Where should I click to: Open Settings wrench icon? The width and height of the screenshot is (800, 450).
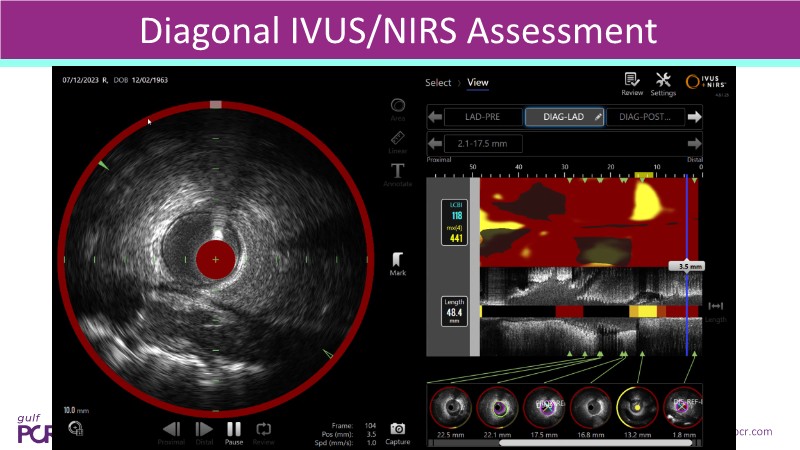click(x=663, y=83)
